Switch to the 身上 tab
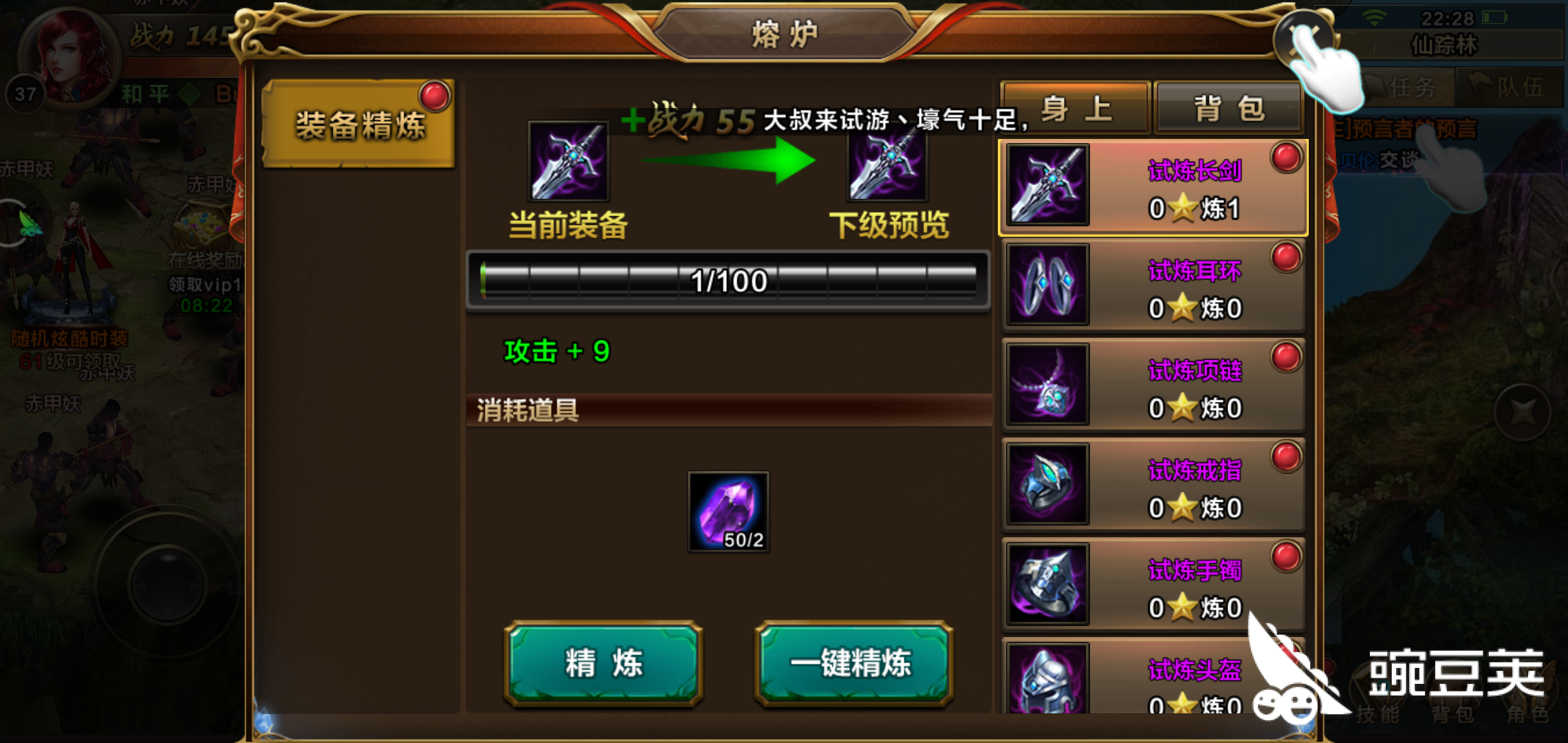The width and height of the screenshot is (1568, 743). pyautogui.click(x=1076, y=109)
